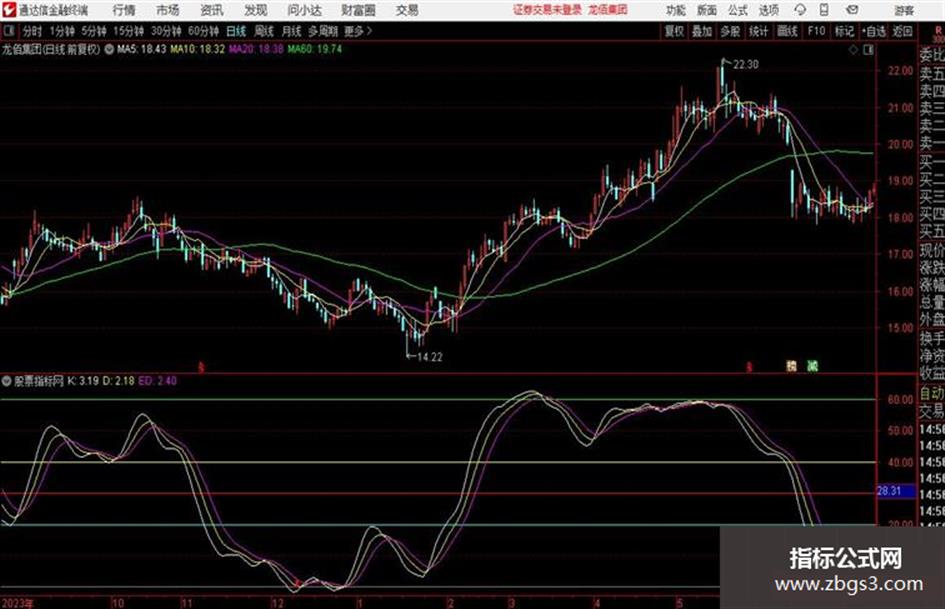Click the ED: 2.40 indicator value
Viewport: 945px width, 609px height.
point(157,381)
